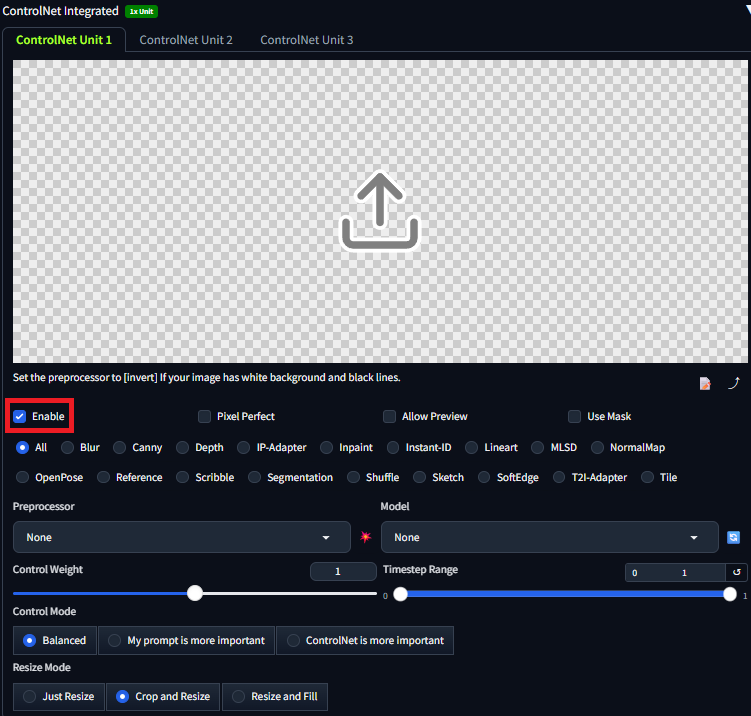Select the Canny control type
The height and width of the screenshot is (716, 751).
(x=120, y=447)
